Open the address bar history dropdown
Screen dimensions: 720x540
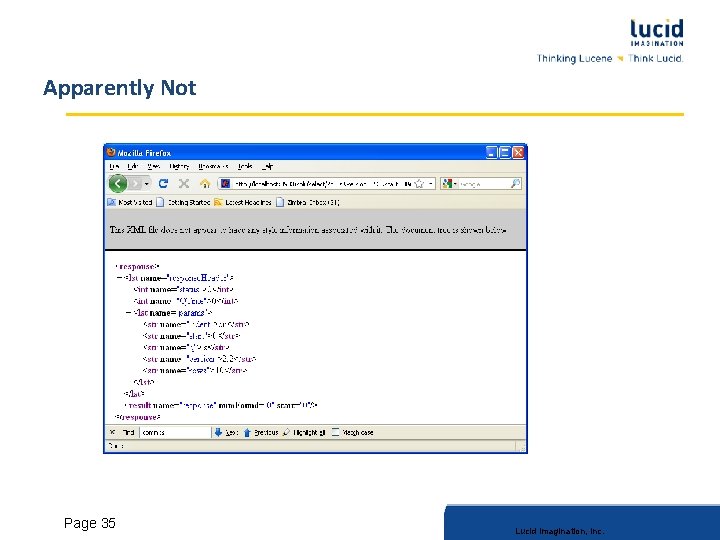point(430,184)
